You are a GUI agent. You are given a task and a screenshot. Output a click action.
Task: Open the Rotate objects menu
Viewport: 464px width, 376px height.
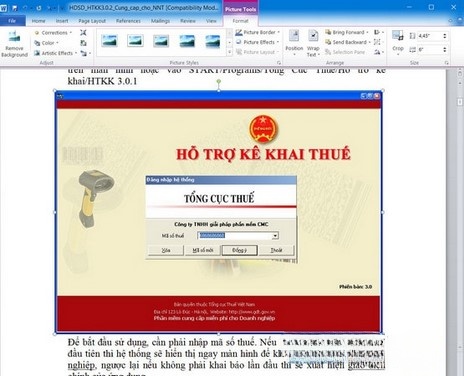pos(378,52)
